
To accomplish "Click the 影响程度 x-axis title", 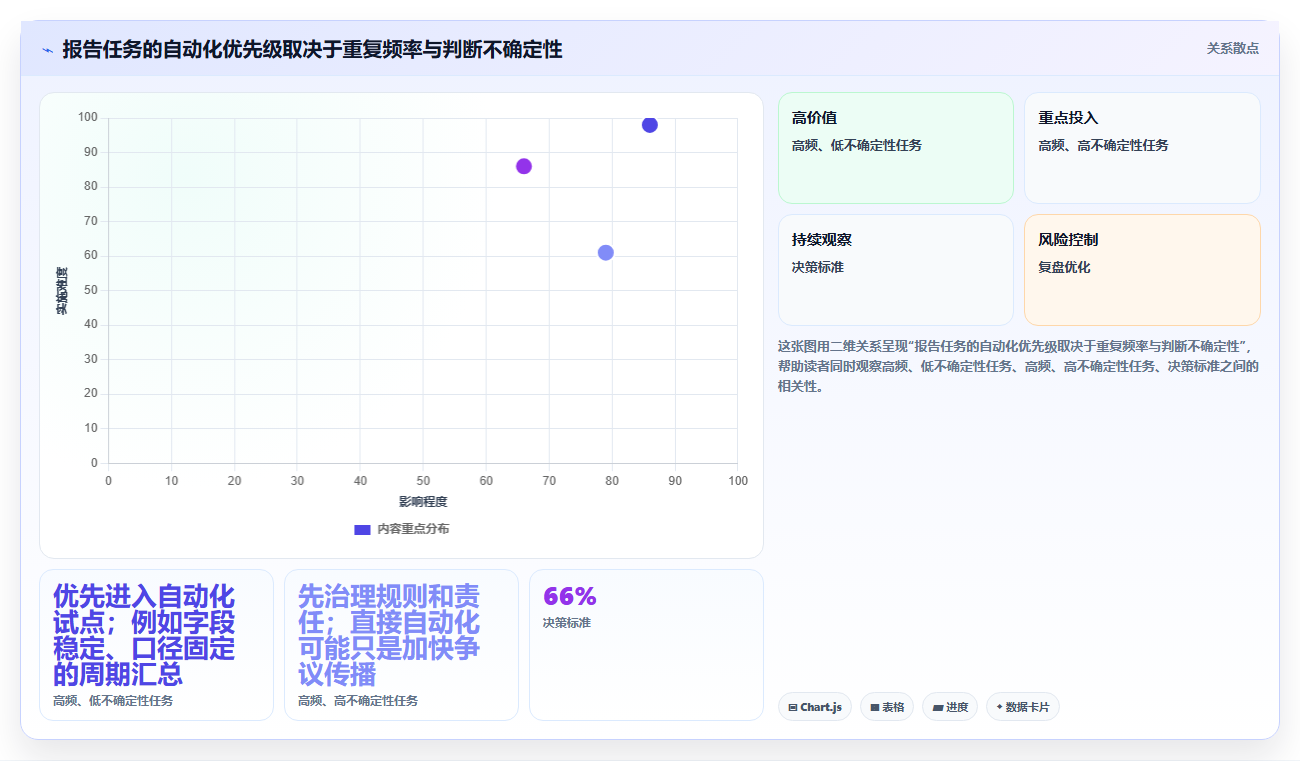I will pyautogui.click(x=423, y=501).
